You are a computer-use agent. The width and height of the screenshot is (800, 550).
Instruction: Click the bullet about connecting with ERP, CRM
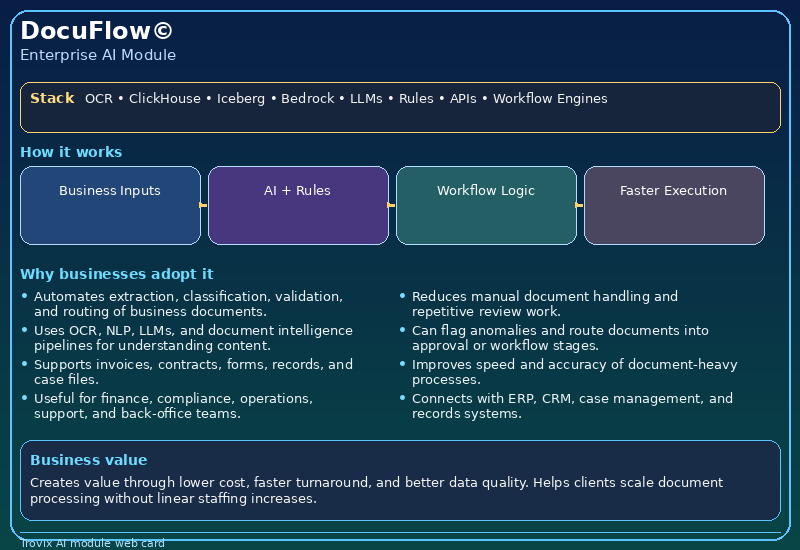click(572, 406)
